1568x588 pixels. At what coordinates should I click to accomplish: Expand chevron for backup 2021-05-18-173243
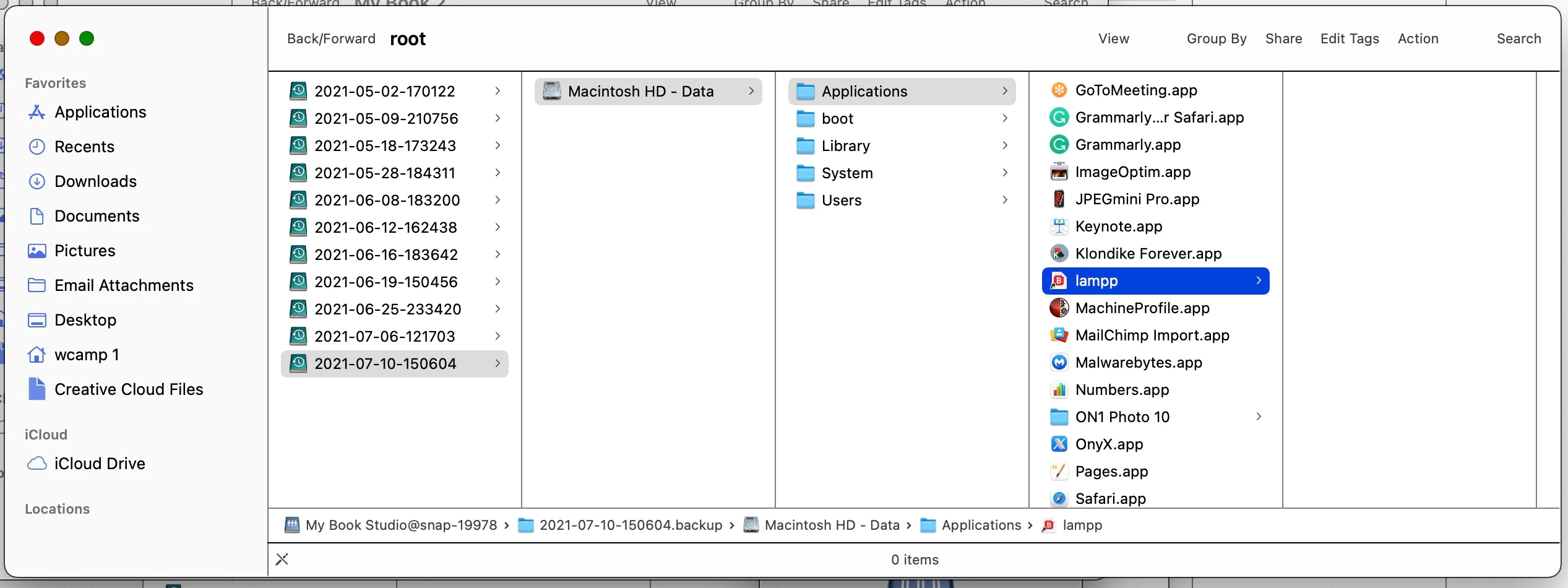[x=498, y=145]
